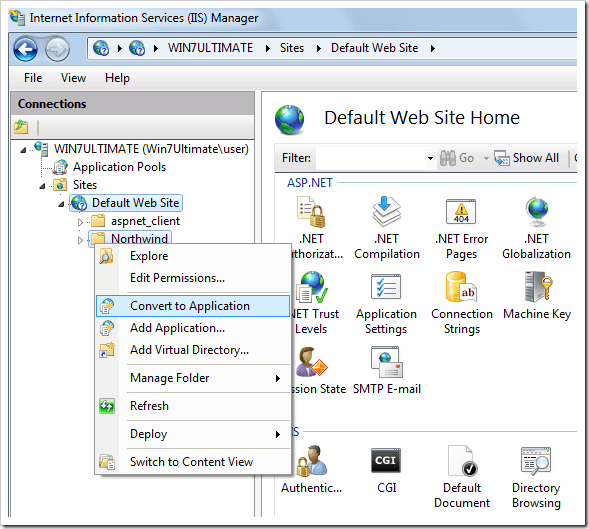Expand the aspnet_client folder node
The height and width of the screenshot is (529, 589).
click(x=80, y=222)
